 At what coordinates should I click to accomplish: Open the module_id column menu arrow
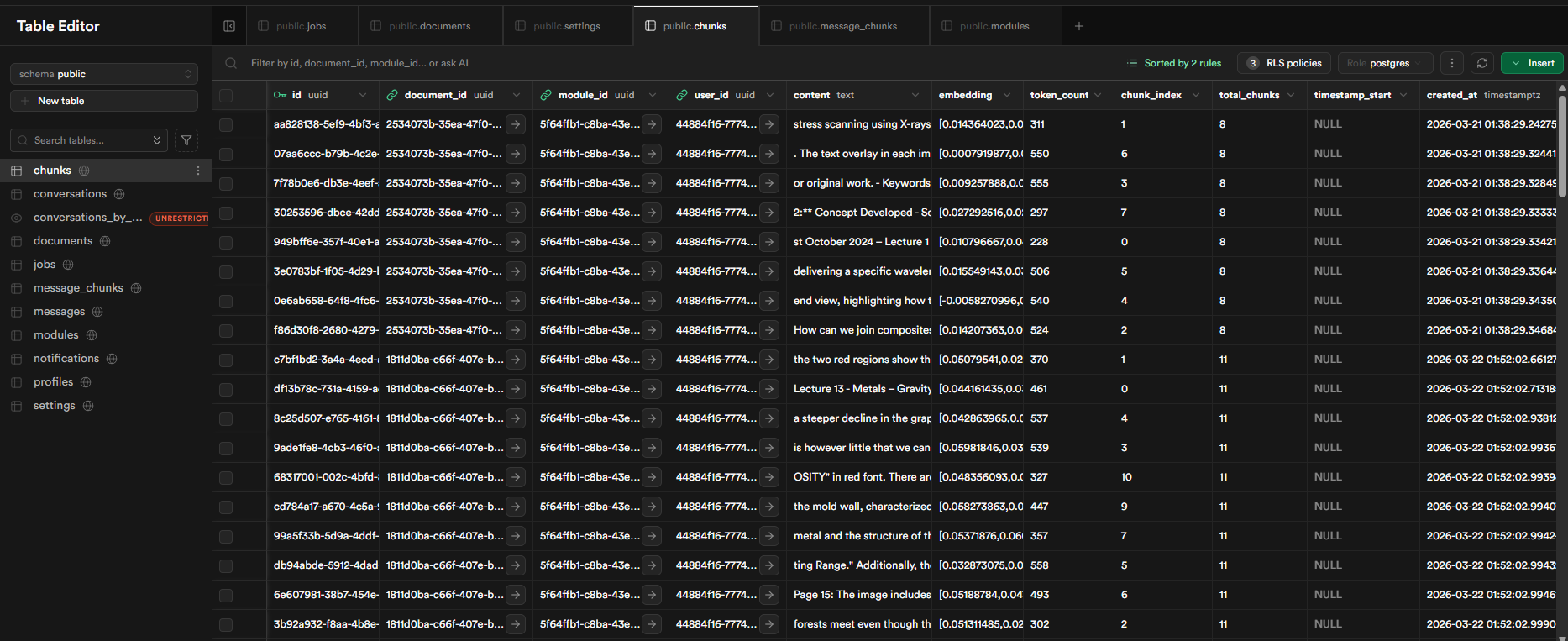(x=653, y=95)
